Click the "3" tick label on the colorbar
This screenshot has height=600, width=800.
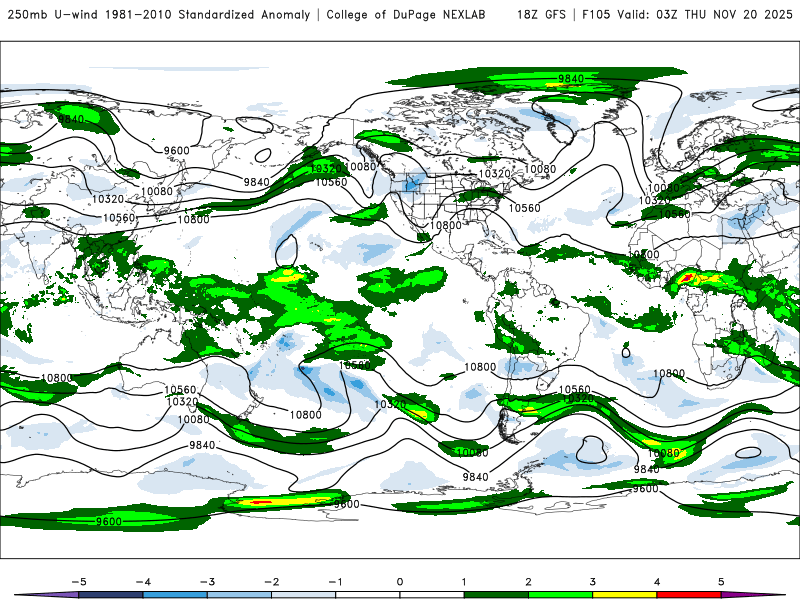592,582
